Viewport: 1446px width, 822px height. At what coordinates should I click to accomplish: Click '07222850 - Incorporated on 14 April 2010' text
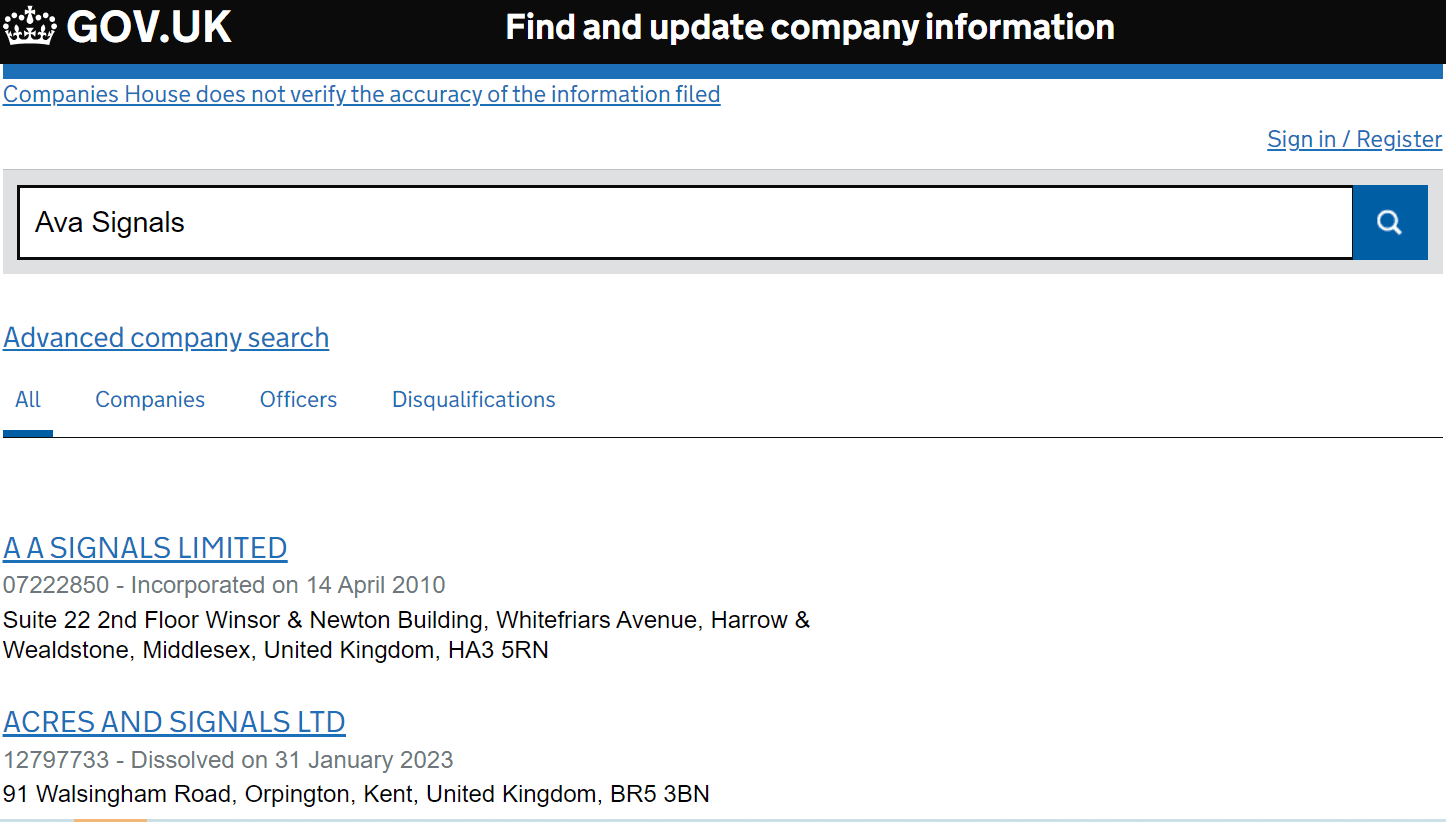(x=224, y=585)
